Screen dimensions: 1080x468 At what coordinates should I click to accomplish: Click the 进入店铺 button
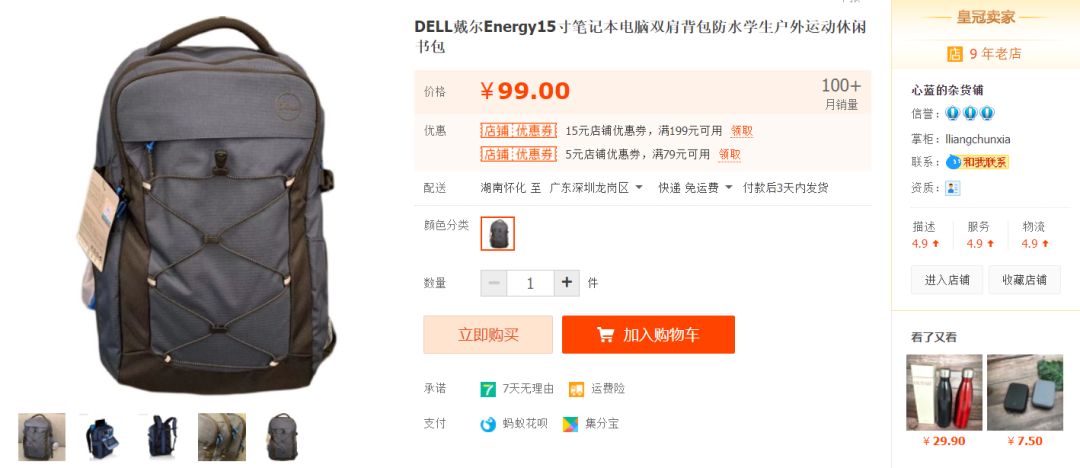947,280
